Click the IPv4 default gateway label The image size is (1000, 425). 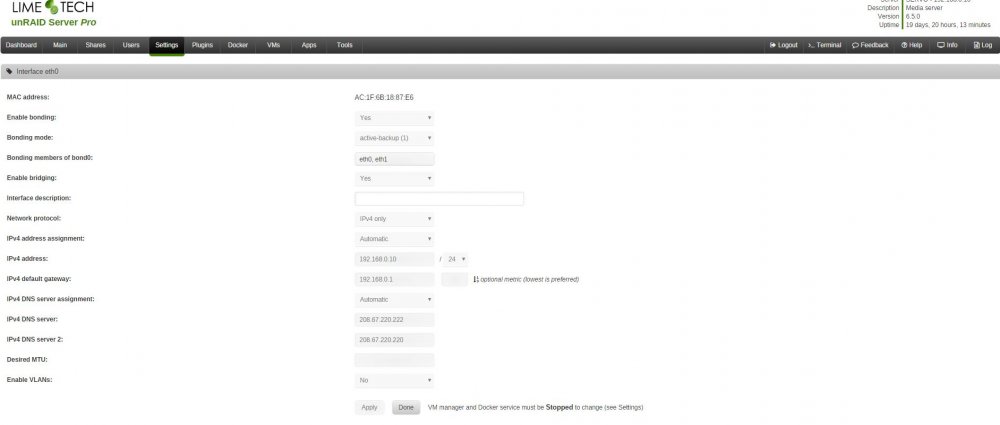coord(38,280)
